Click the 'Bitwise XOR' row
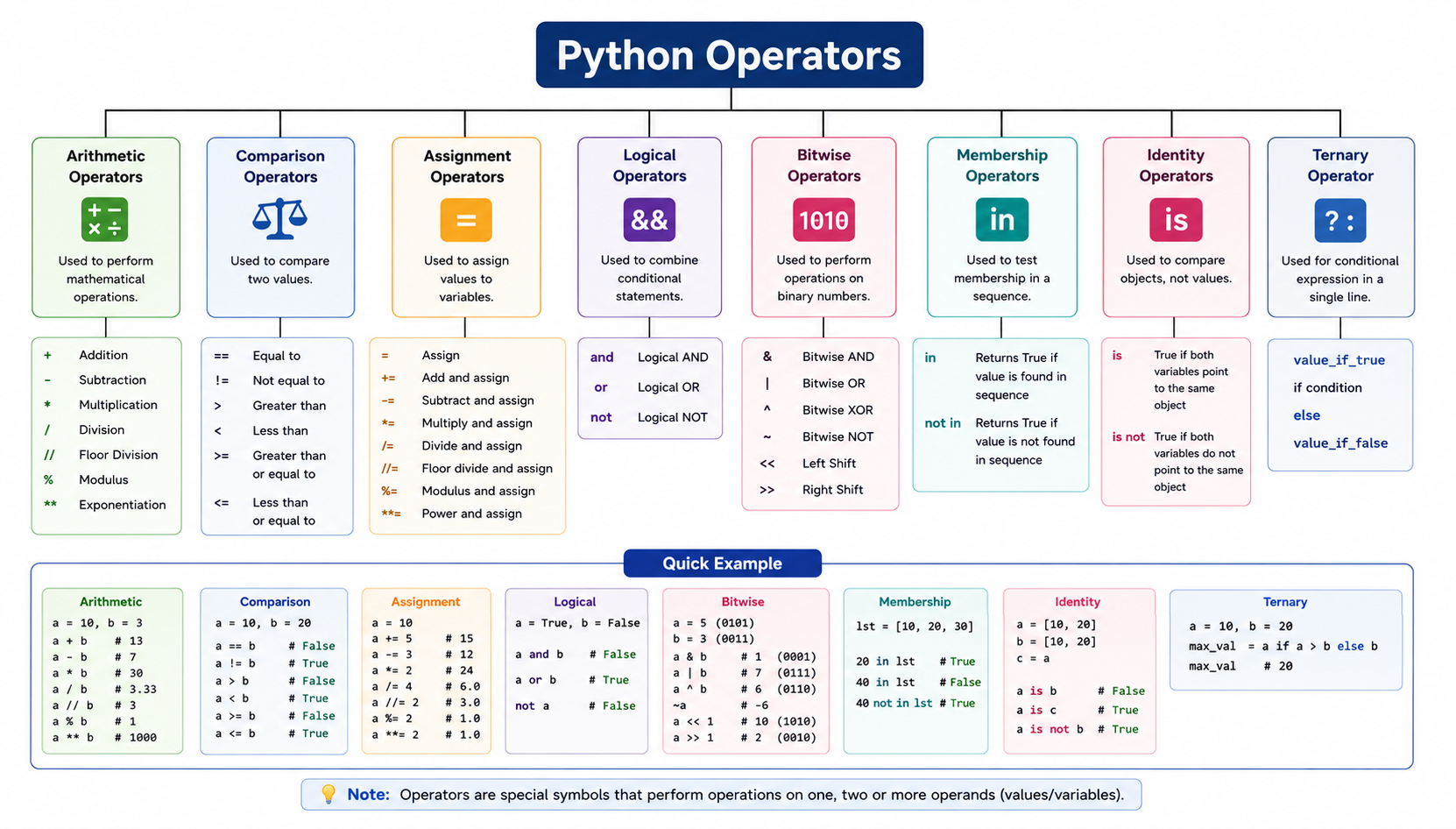Viewport: 1456px width, 829px height. pyautogui.click(x=817, y=410)
